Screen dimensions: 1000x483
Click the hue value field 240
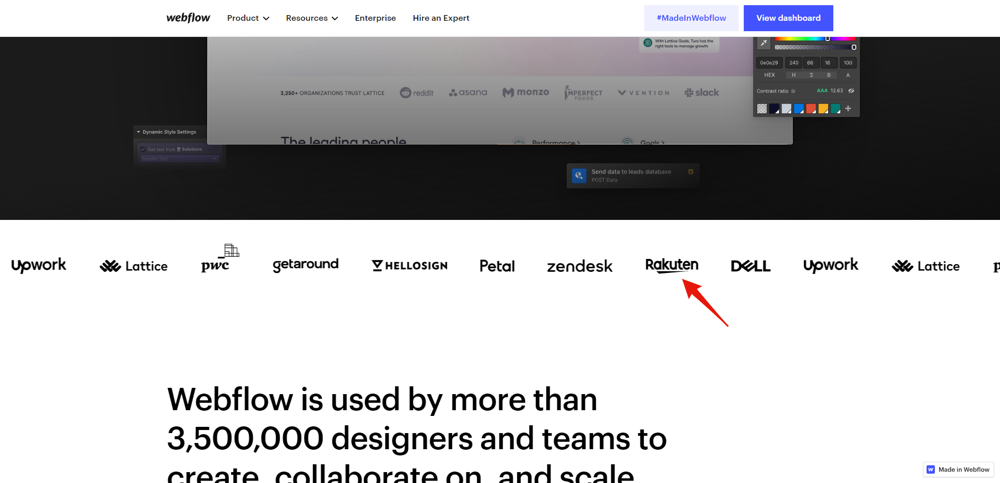(794, 63)
